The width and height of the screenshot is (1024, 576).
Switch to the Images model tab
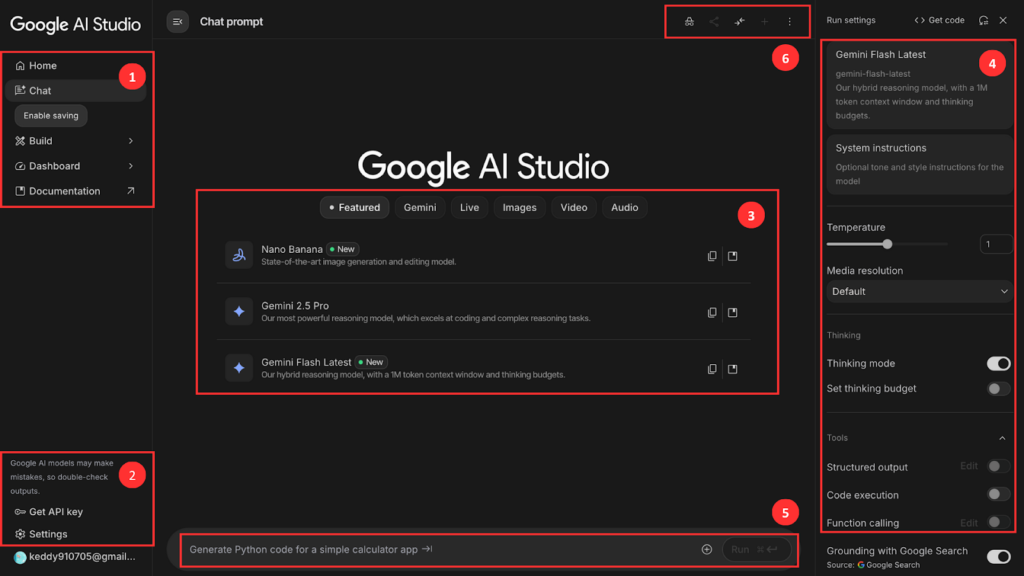519,208
